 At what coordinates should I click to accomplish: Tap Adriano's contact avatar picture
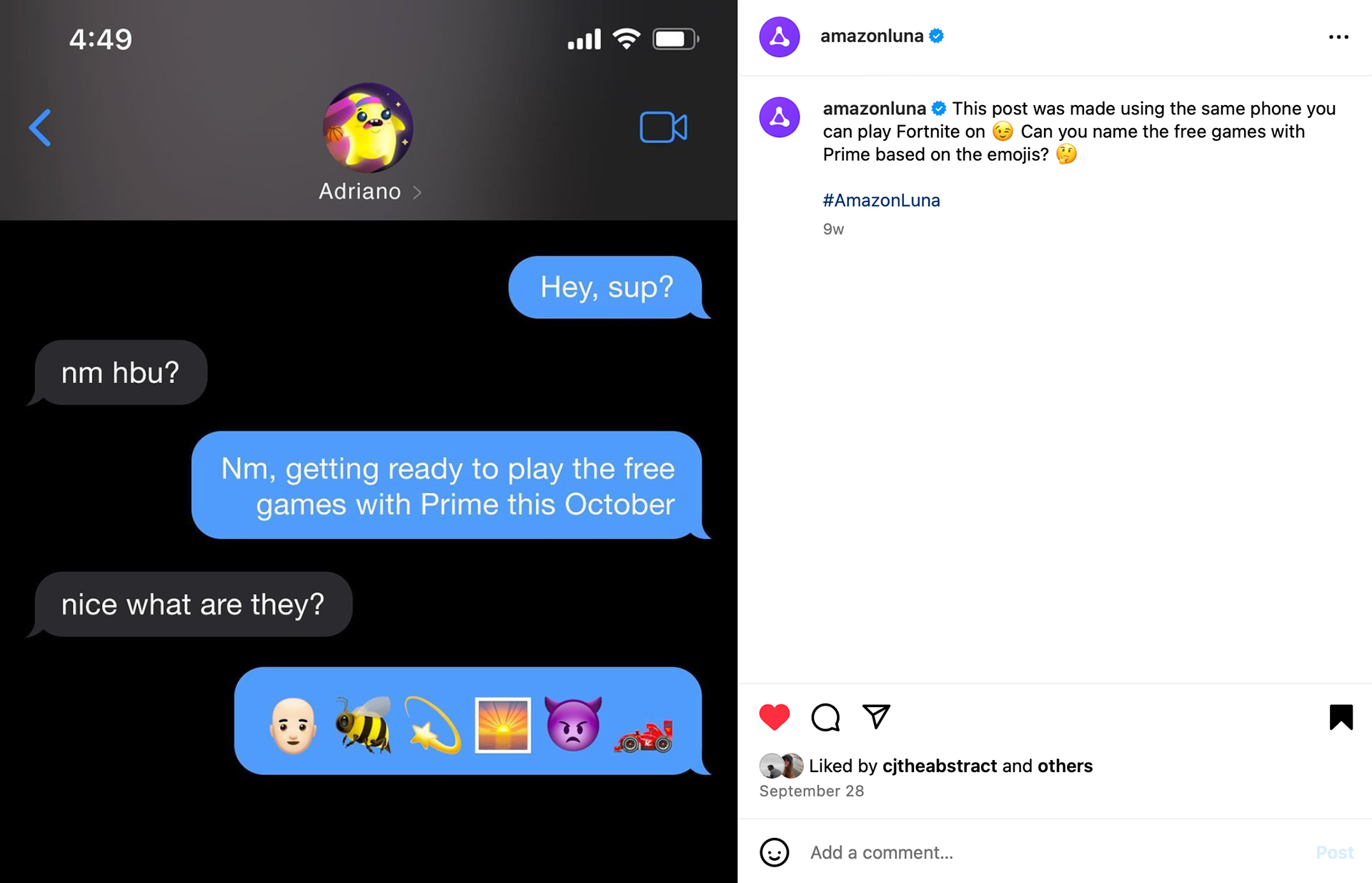[x=368, y=127]
